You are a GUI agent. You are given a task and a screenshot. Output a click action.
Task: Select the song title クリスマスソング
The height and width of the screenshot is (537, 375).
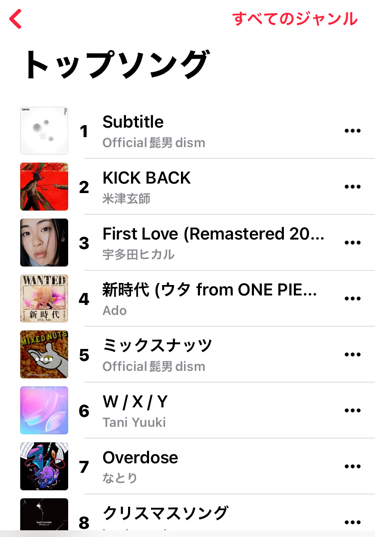(x=165, y=513)
